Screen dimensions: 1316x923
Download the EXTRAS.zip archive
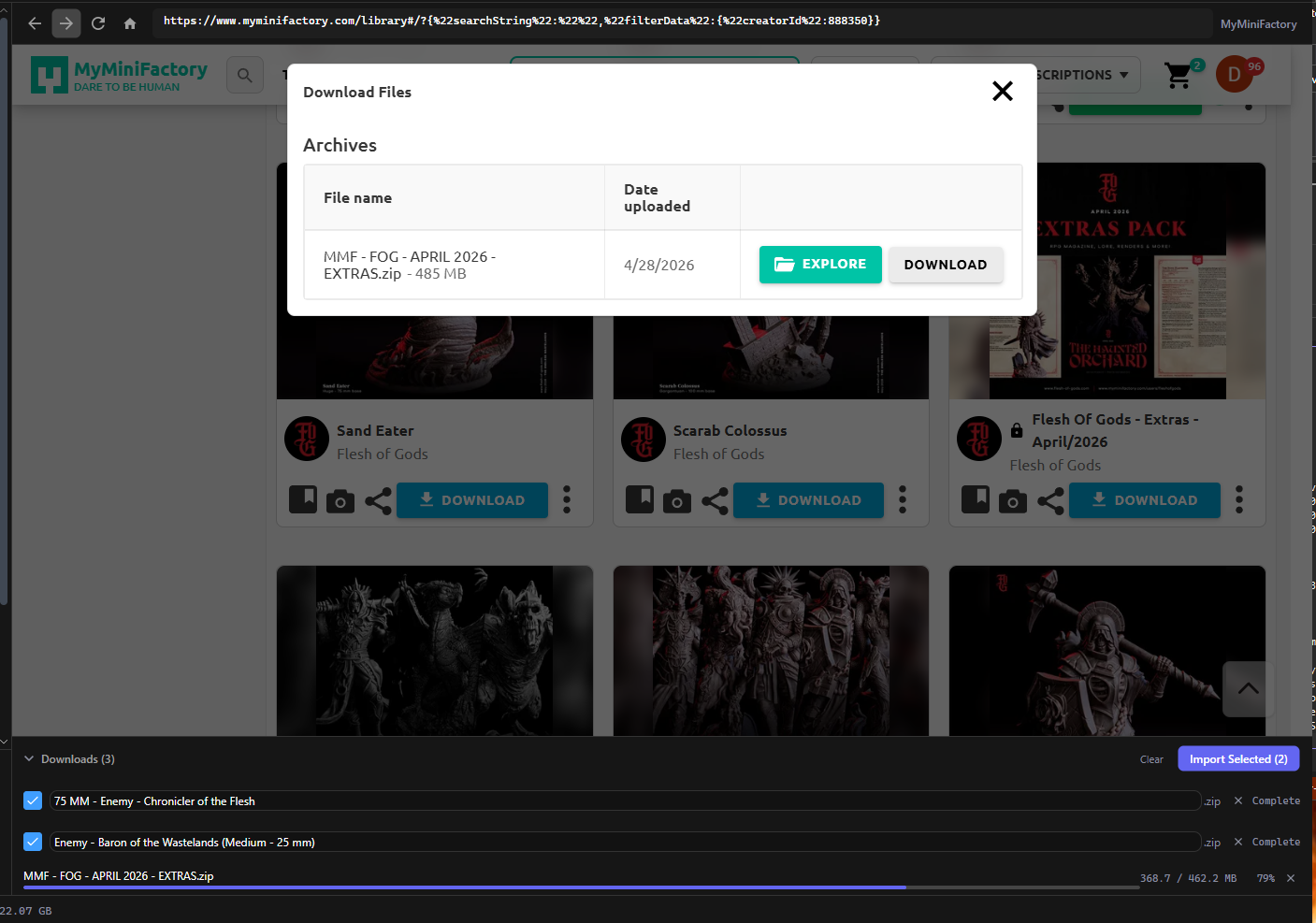946,265
